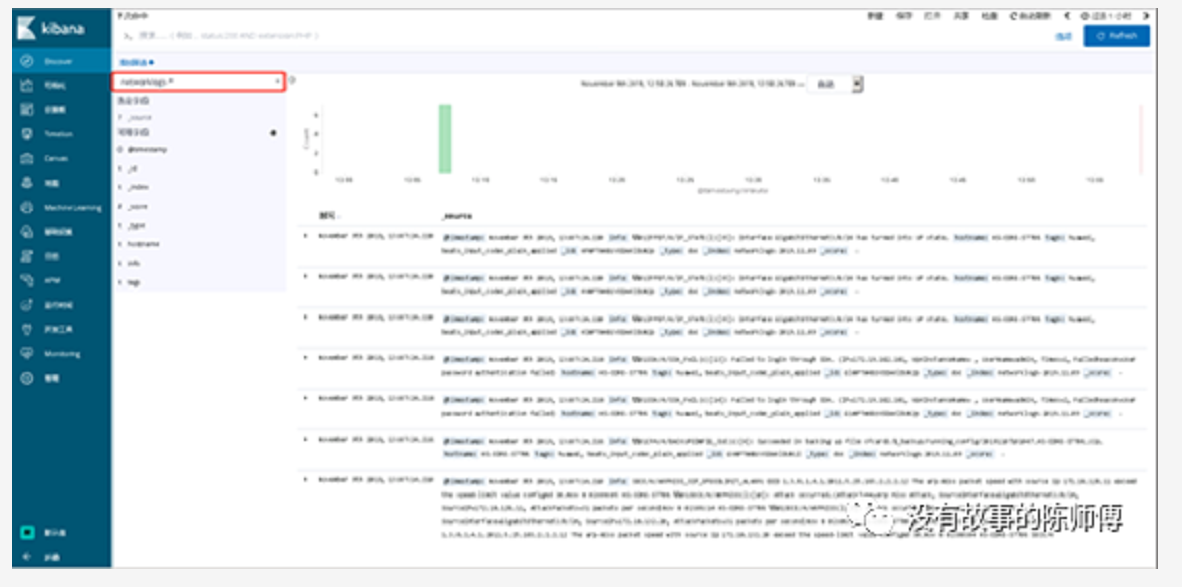Open the Last 1 hour time picker
This screenshot has width=1182, height=587.
[x=1107, y=16]
